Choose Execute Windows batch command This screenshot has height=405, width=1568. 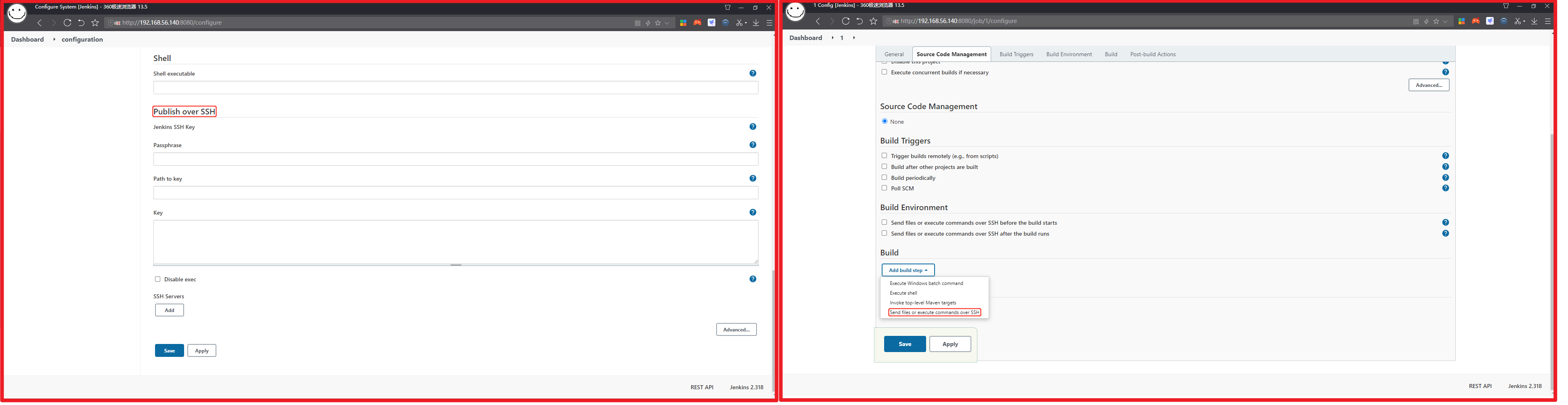(x=926, y=283)
